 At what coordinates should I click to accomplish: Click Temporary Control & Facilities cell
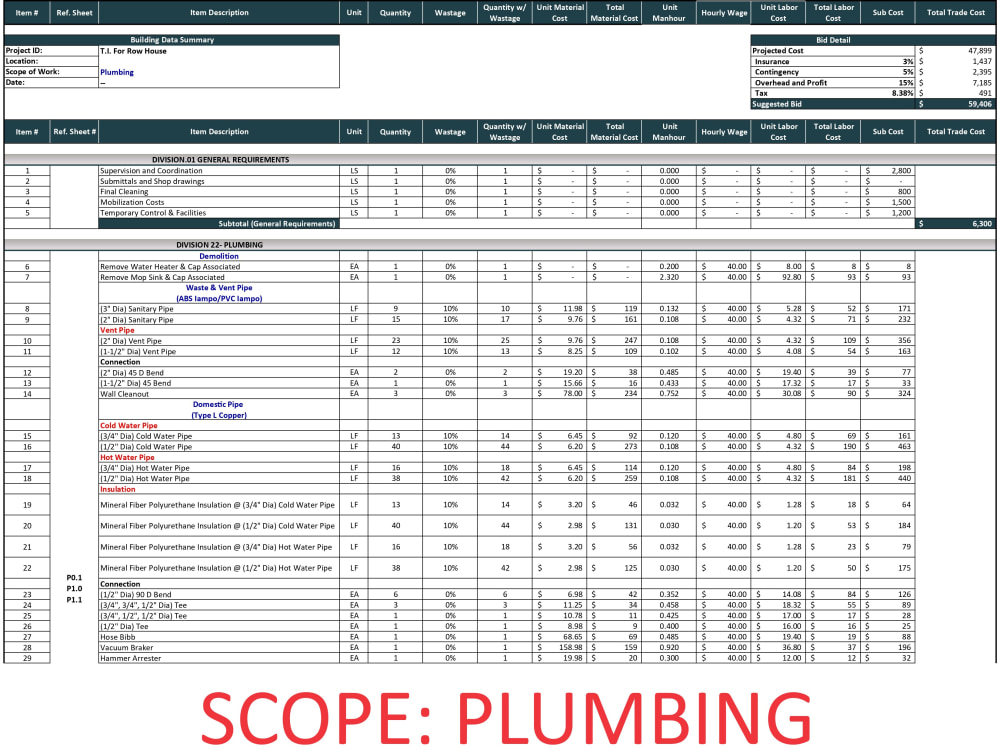[219, 213]
